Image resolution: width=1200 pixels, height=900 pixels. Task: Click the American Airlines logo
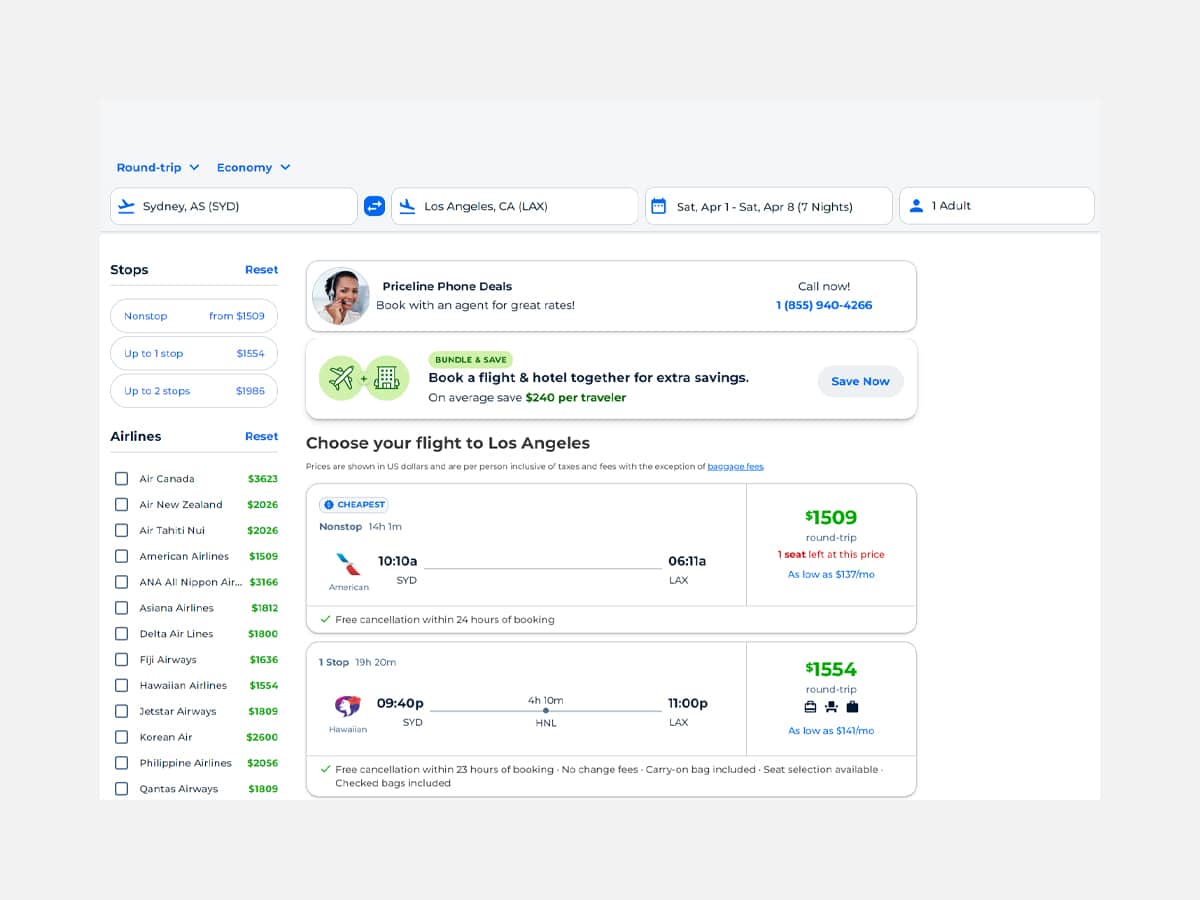click(348, 564)
